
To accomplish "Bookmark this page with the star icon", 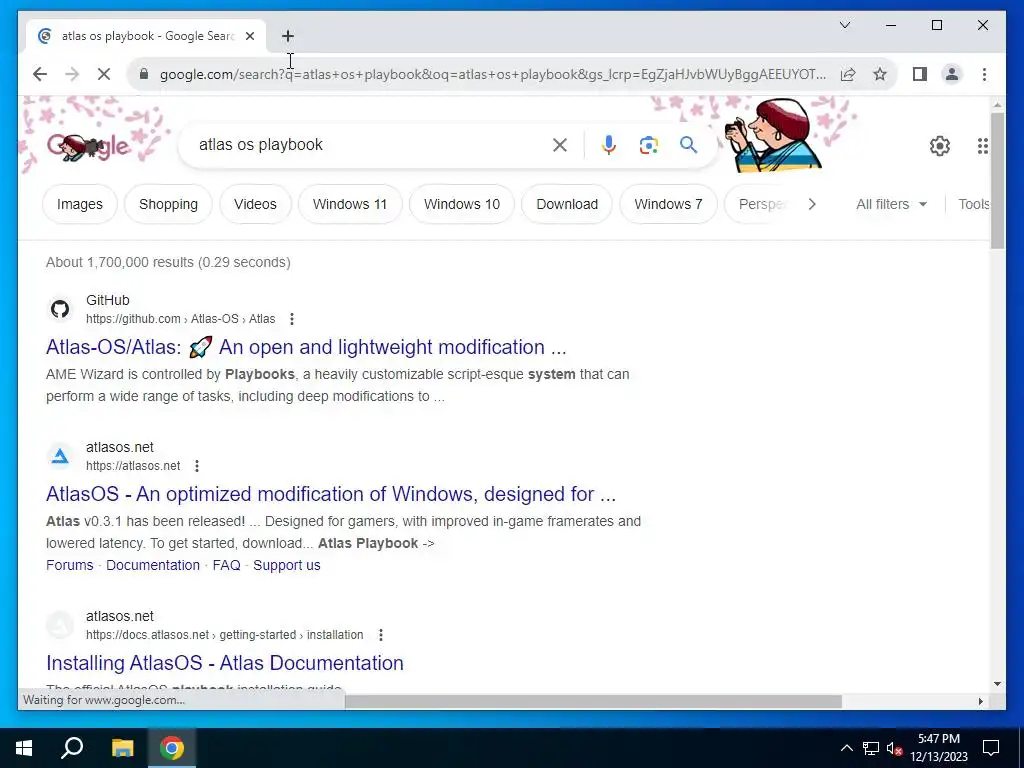I will click(x=880, y=74).
